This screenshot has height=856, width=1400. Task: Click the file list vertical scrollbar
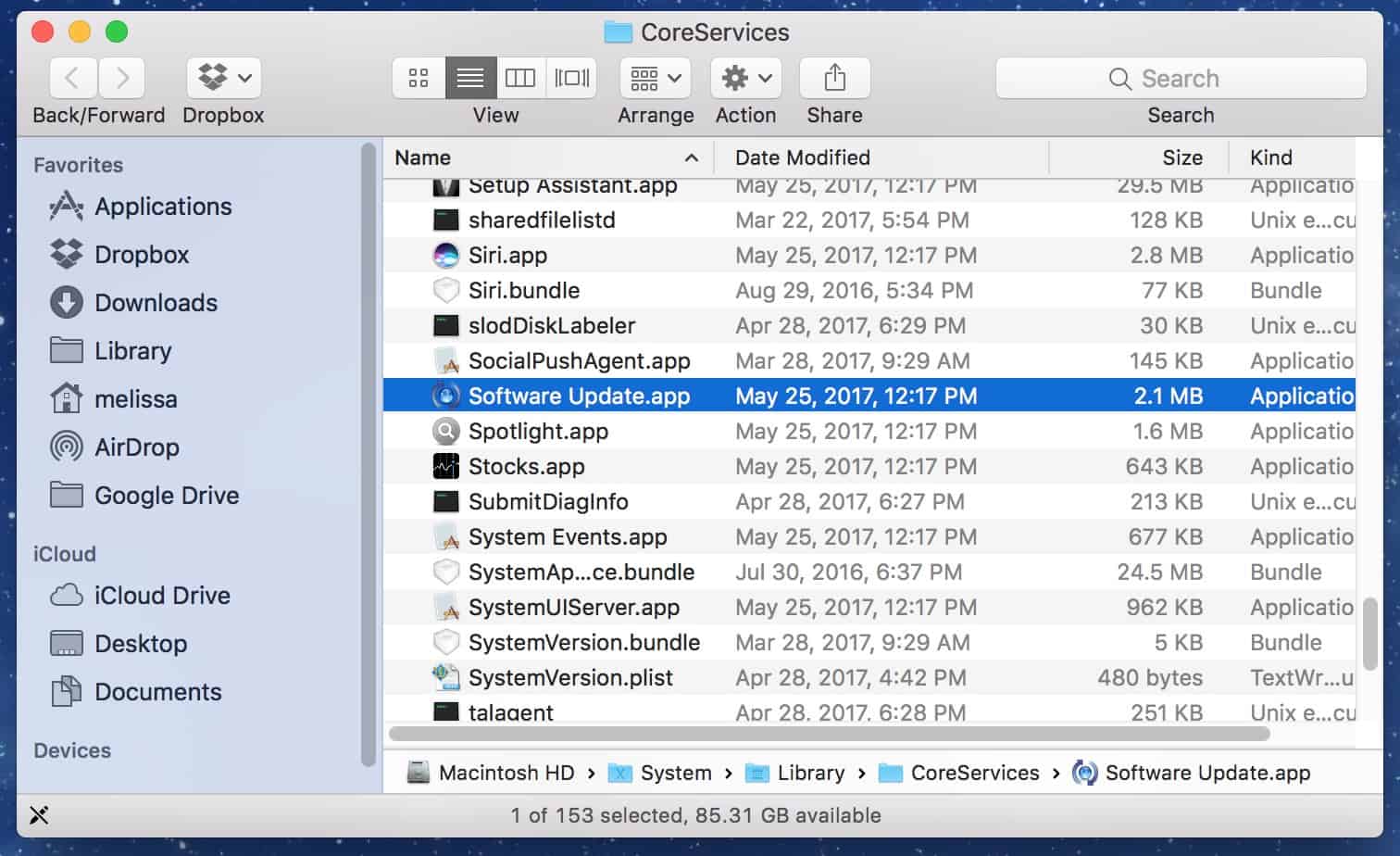(1372, 632)
